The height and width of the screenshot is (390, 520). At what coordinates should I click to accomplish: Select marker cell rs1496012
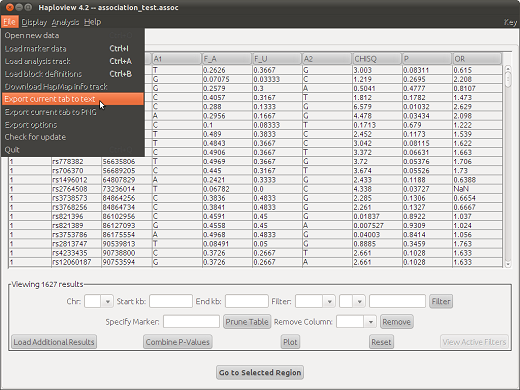tap(76, 180)
